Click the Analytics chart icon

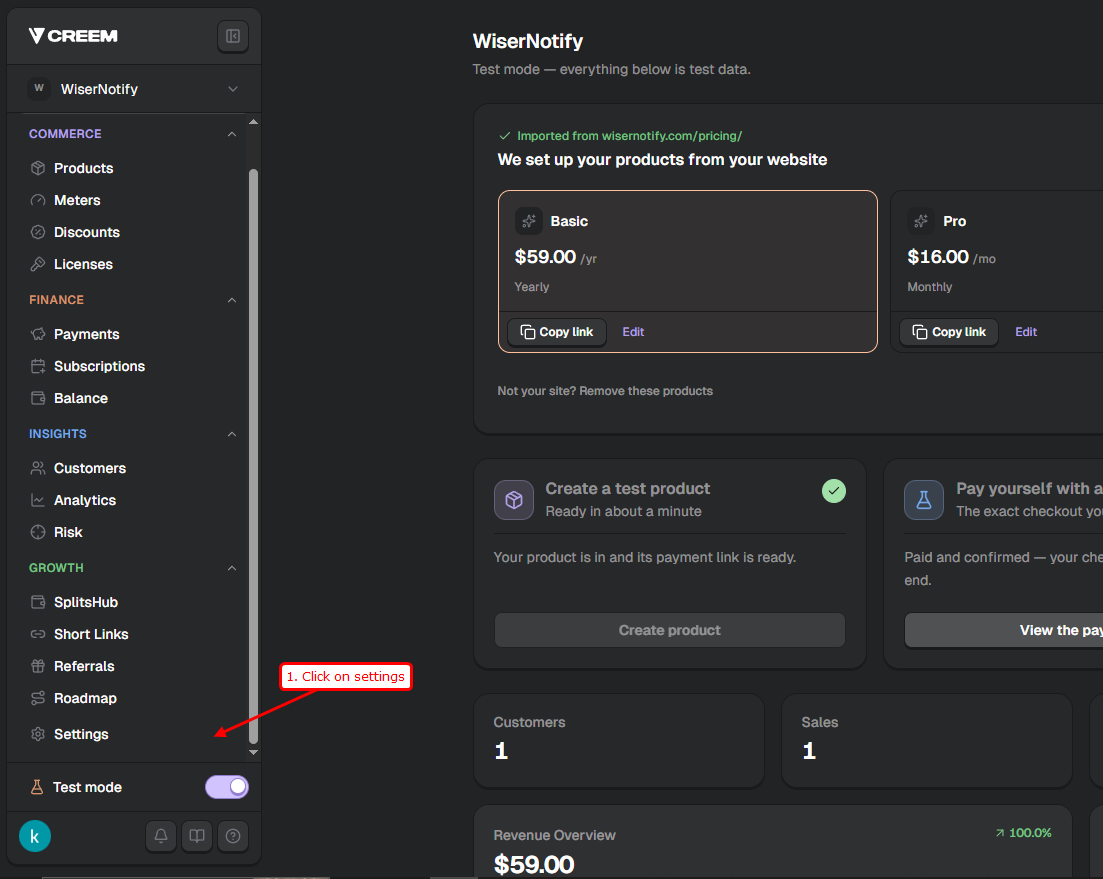click(x=38, y=500)
